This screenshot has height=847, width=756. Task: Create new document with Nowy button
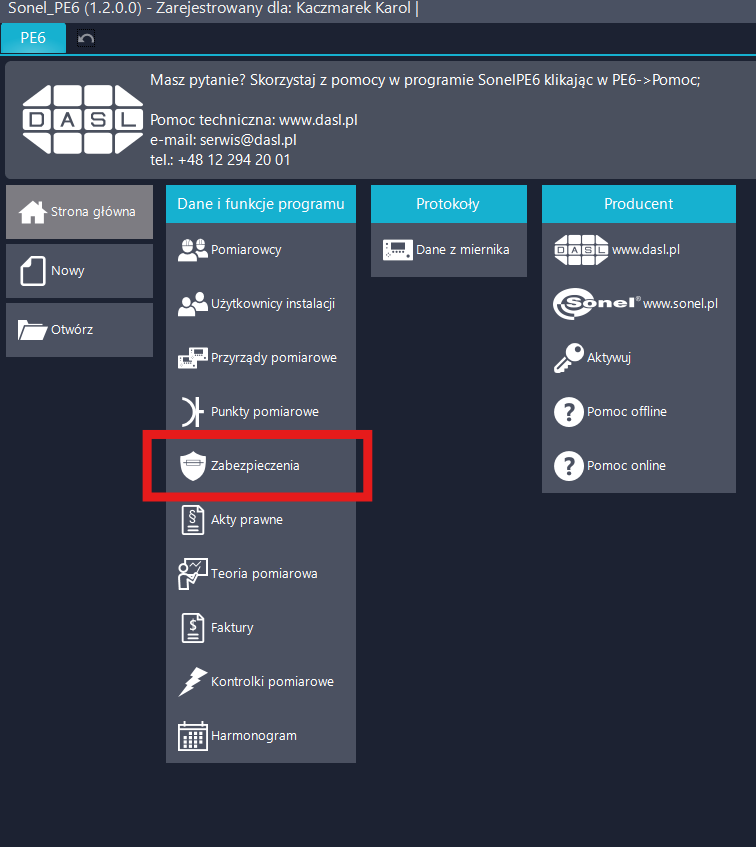(79, 271)
